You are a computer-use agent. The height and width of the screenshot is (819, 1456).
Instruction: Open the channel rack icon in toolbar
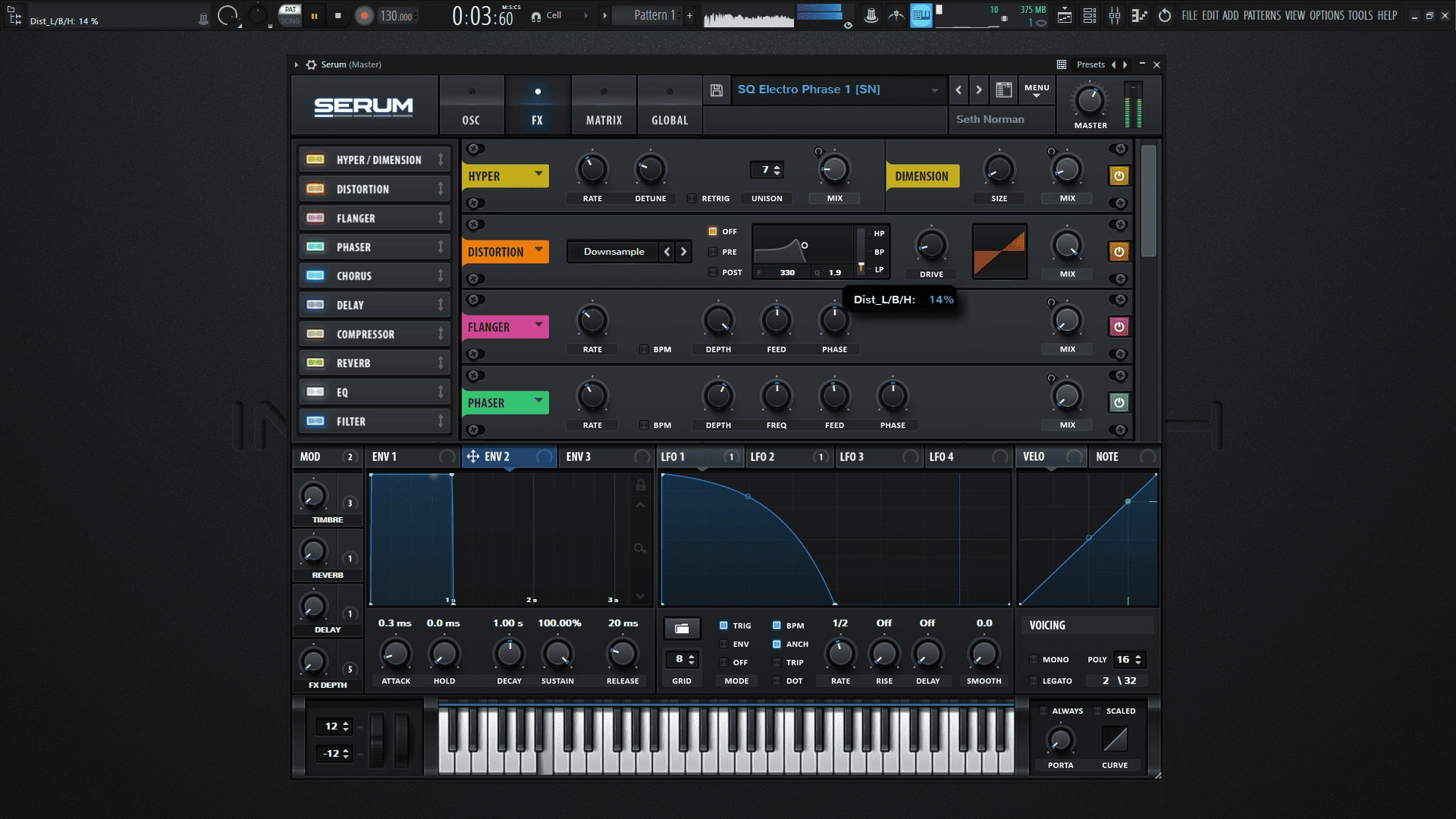[1090, 15]
